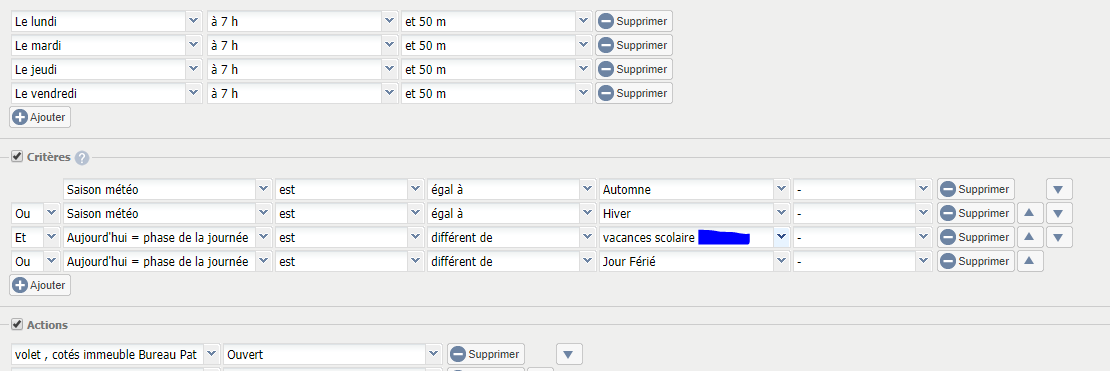This screenshot has width=1110, height=371.
Task: Remove the Le vendredi schedule row
Action: (634, 93)
